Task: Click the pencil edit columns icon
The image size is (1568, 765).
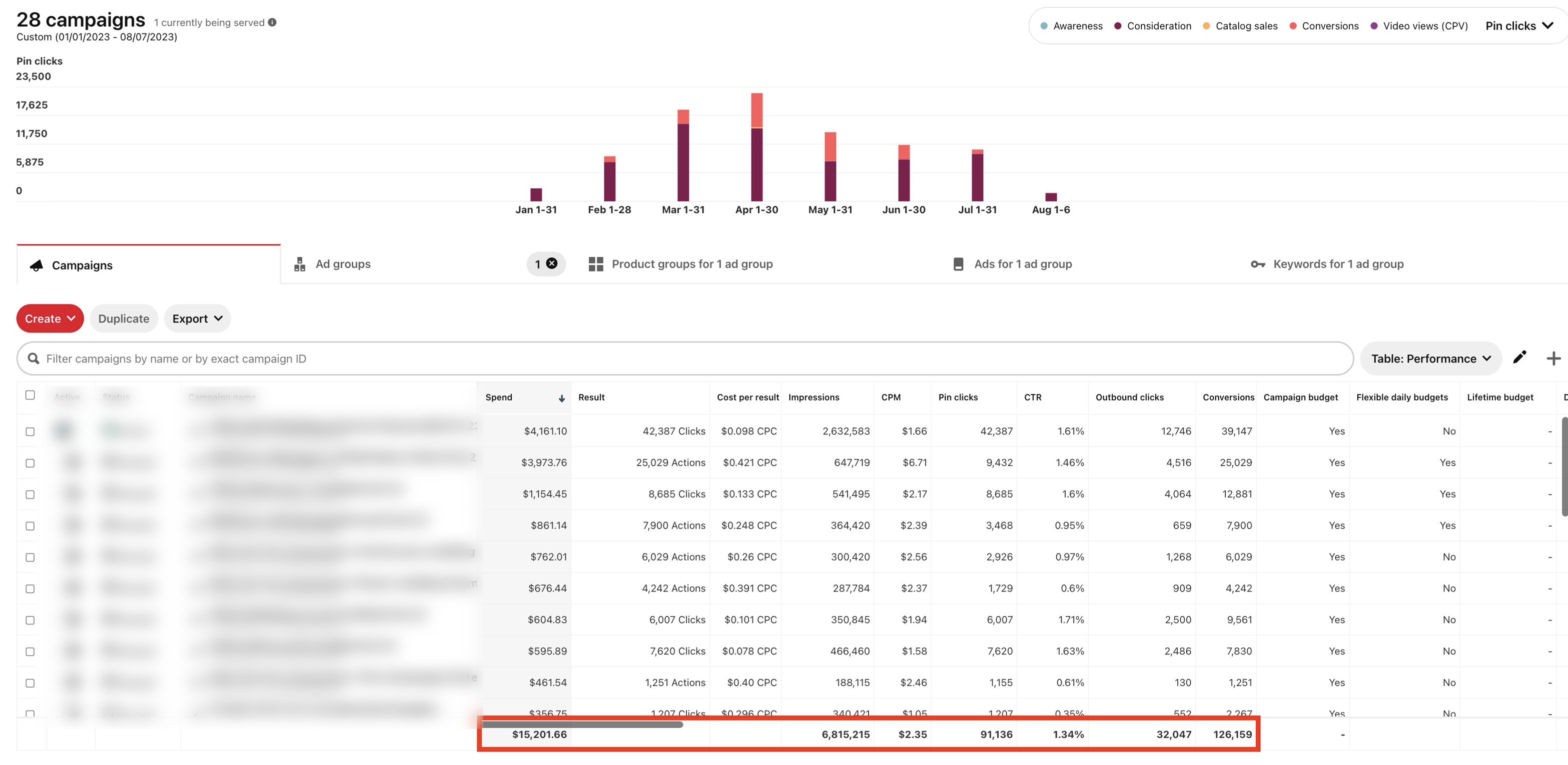Action: [1519, 357]
